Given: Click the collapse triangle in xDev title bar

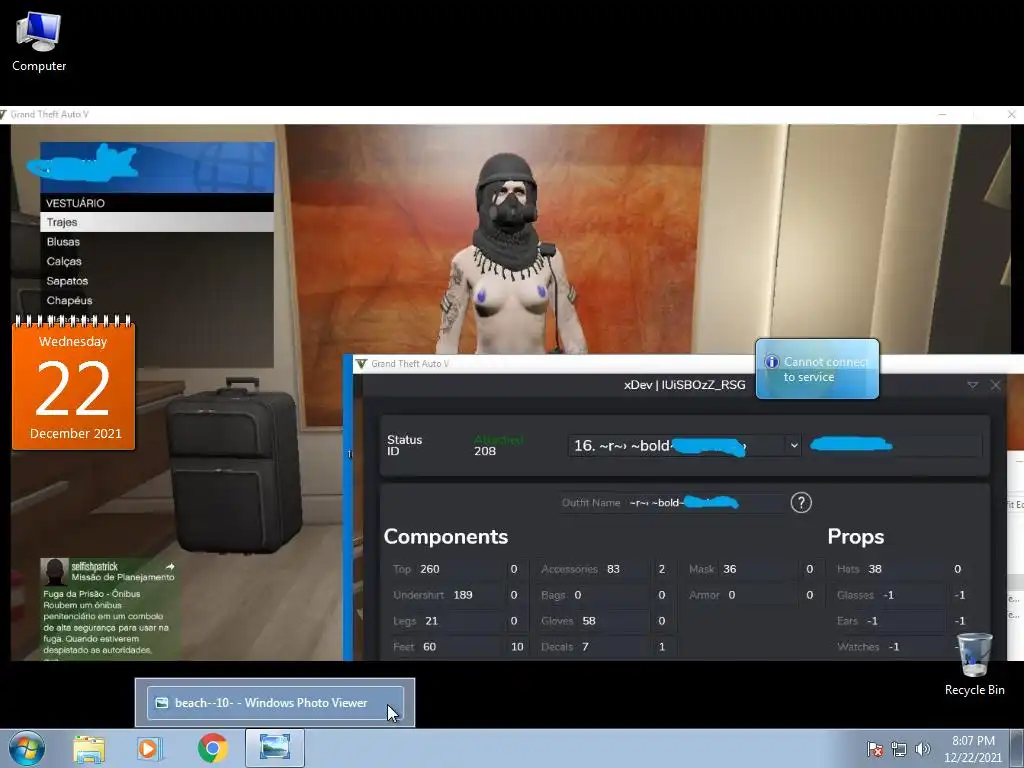Looking at the screenshot, I should coord(972,385).
